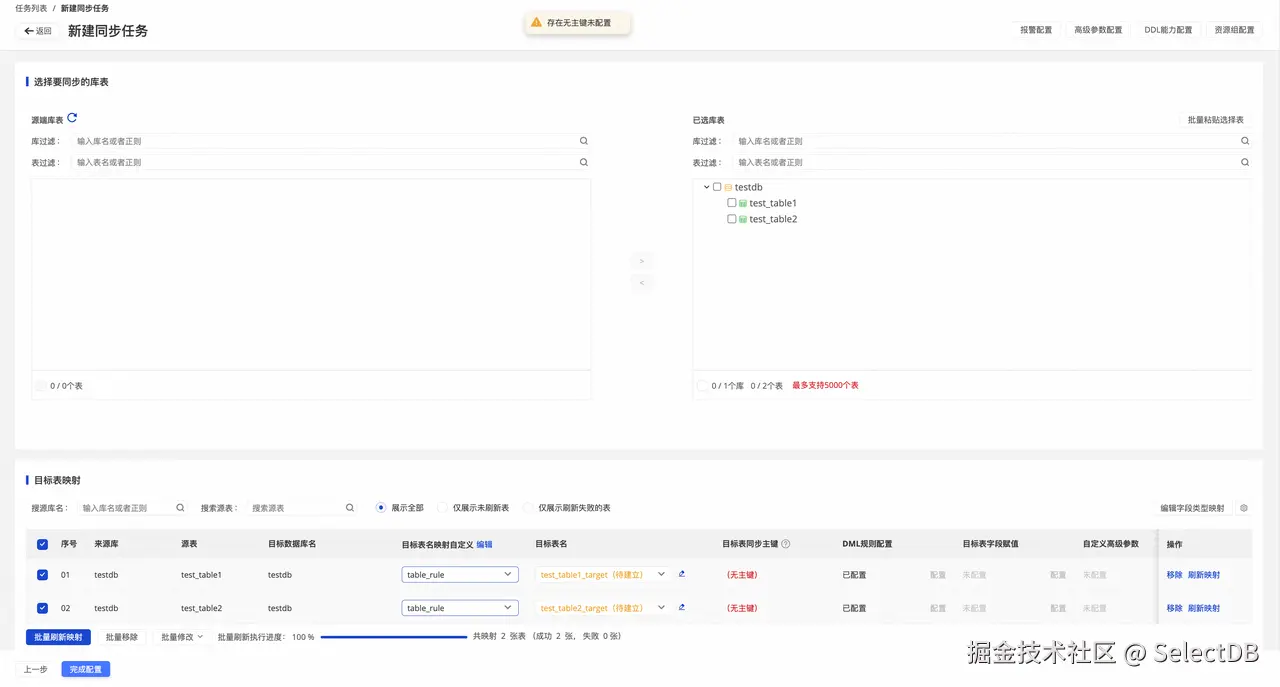Select 仅展示未刷新表 radio button
1280x687 pixels.
(x=442, y=508)
